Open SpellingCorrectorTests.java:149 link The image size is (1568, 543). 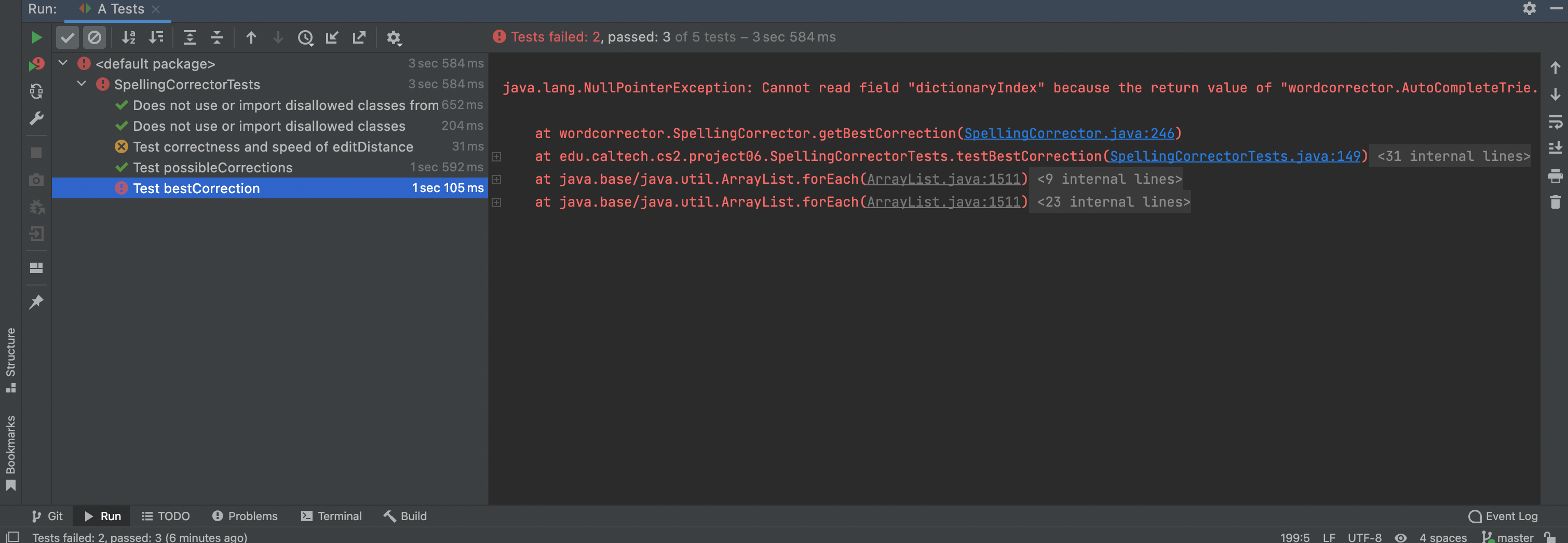pos(1235,156)
